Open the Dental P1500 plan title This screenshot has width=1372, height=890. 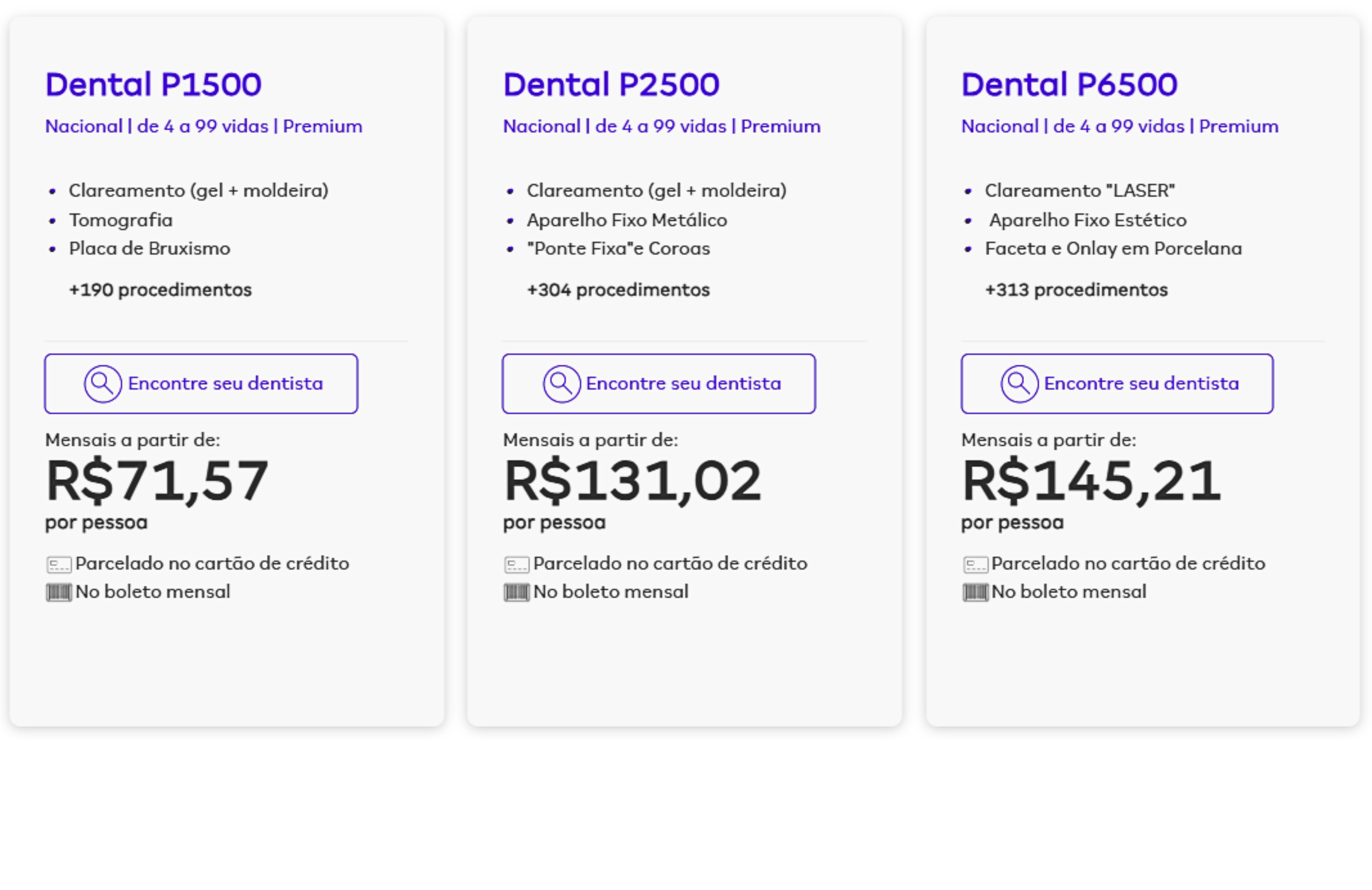pos(153,84)
